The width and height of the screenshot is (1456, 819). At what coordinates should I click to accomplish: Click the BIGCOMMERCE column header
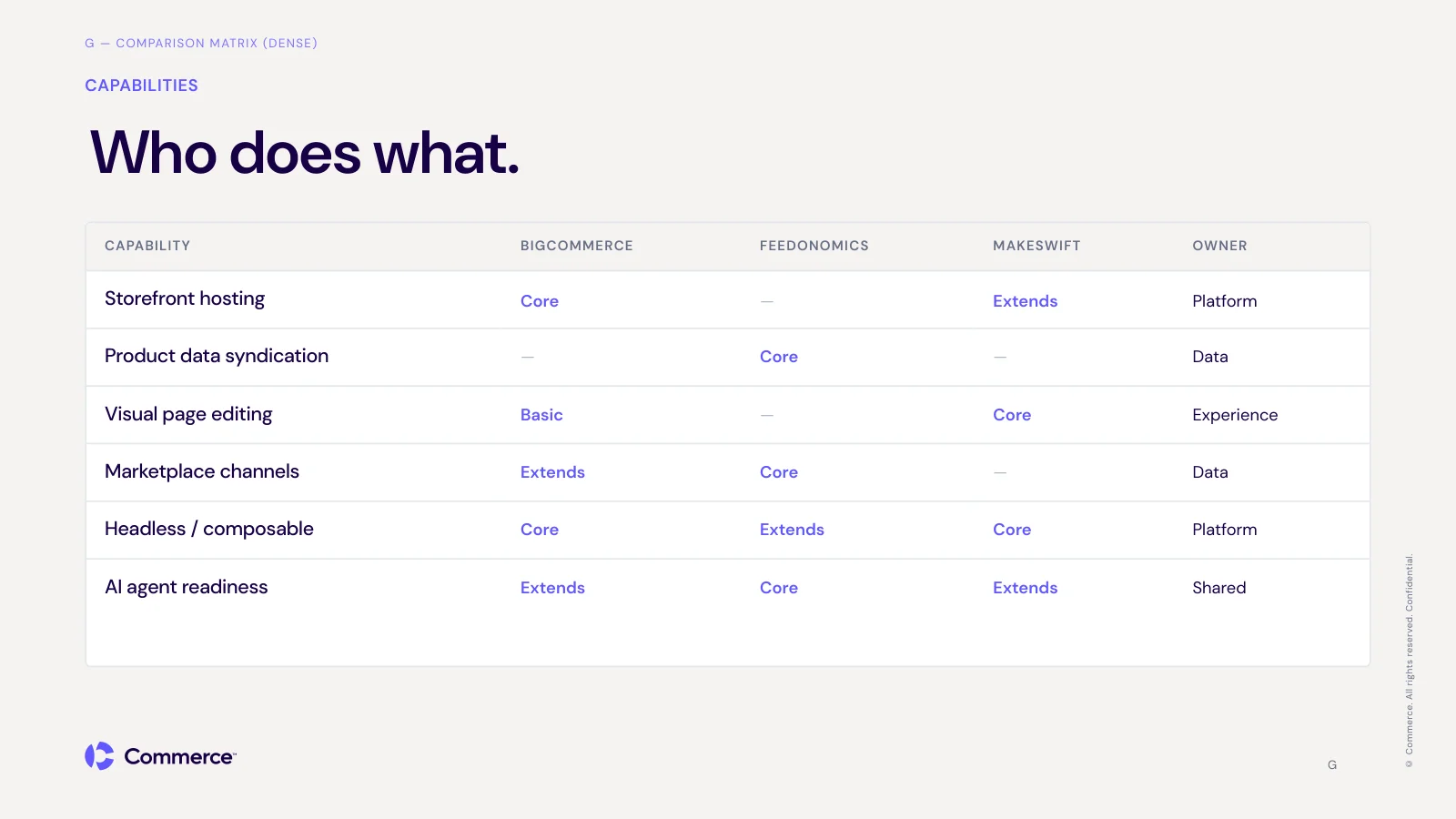(577, 246)
